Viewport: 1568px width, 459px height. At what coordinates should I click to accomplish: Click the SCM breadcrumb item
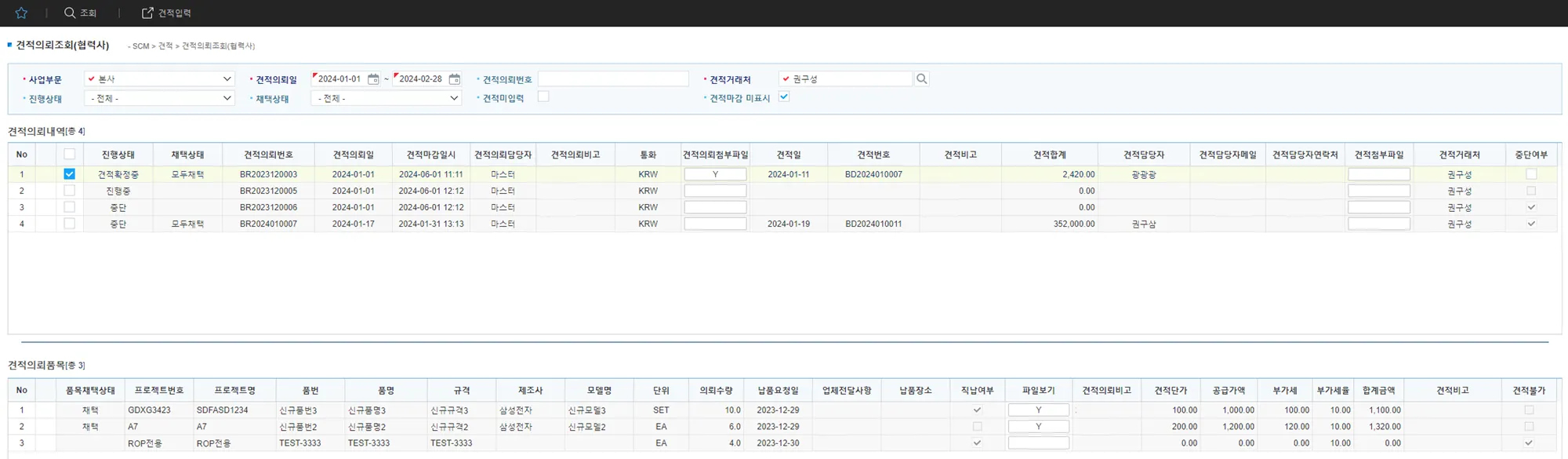click(x=140, y=46)
